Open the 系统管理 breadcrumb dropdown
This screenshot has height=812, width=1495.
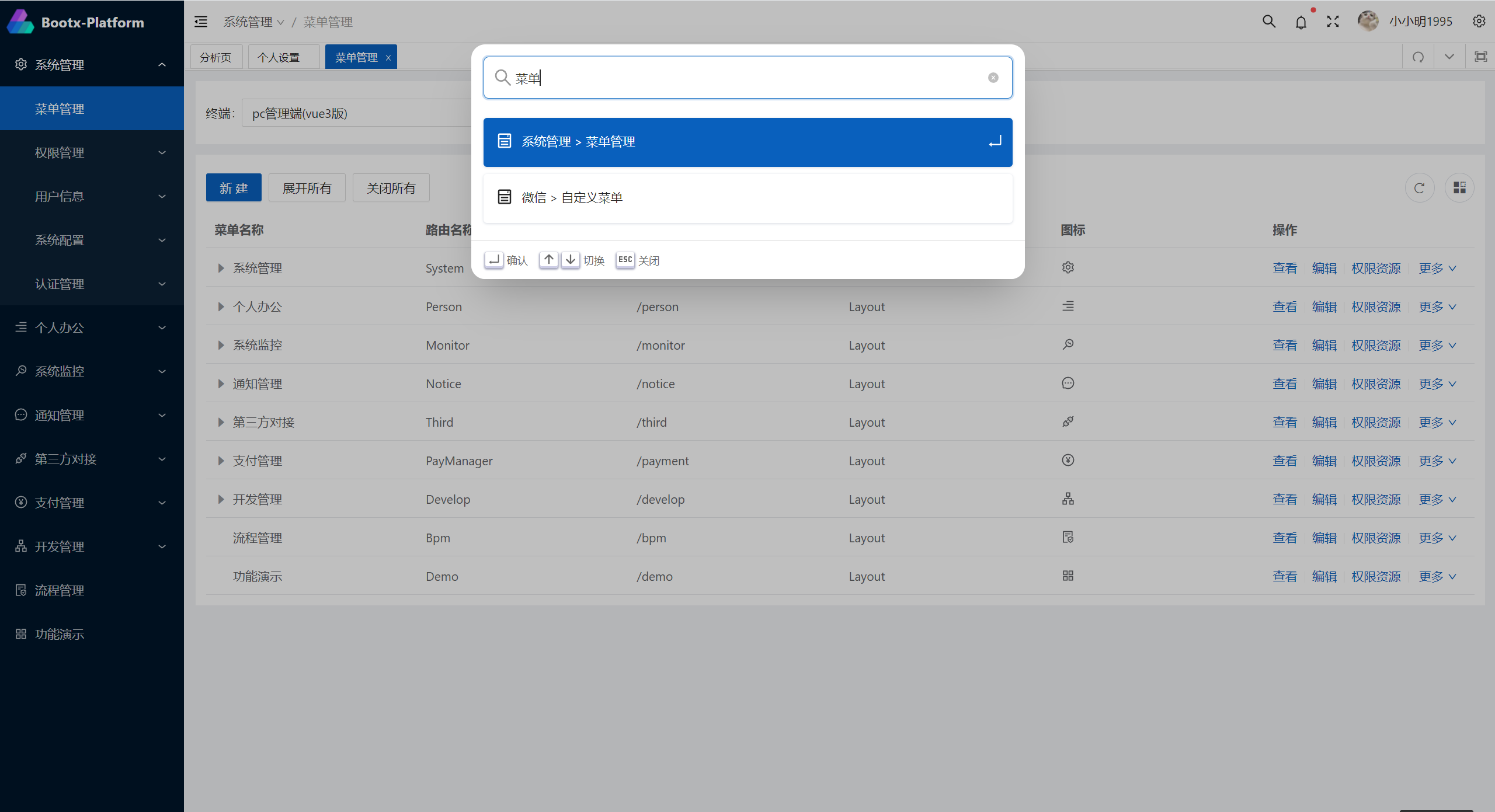click(x=253, y=22)
